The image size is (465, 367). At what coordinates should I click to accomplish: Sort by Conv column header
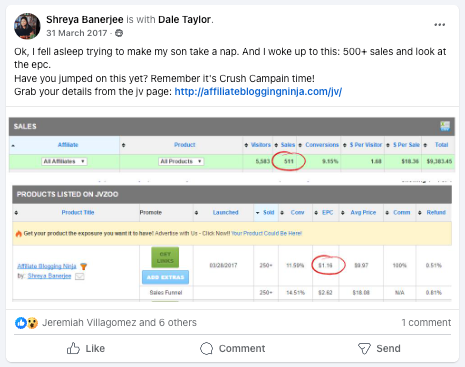point(297,212)
